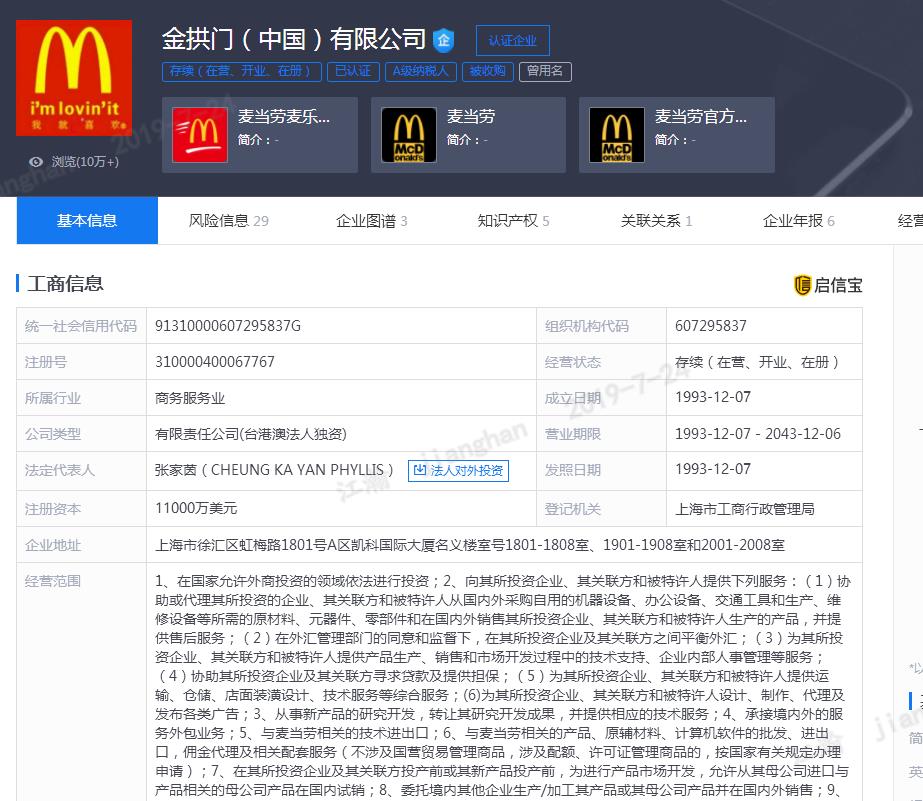The image size is (923, 801).
Task: Click the 已认证 tag
Action: click(353, 71)
